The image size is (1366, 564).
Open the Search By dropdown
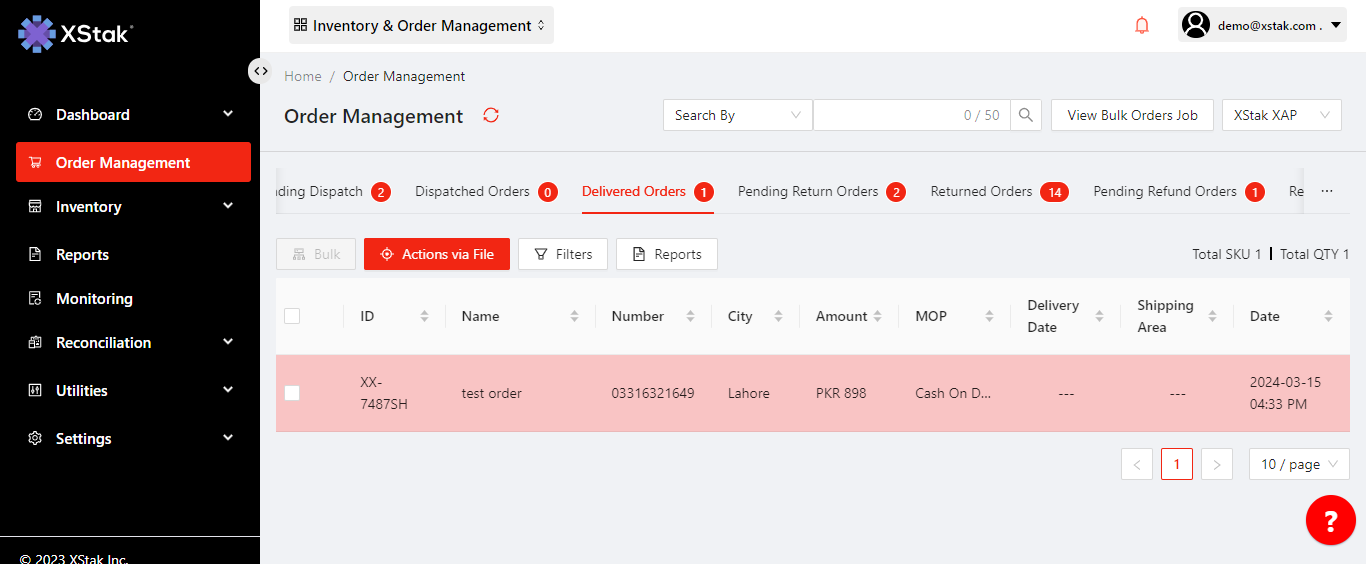pyautogui.click(x=737, y=115)
